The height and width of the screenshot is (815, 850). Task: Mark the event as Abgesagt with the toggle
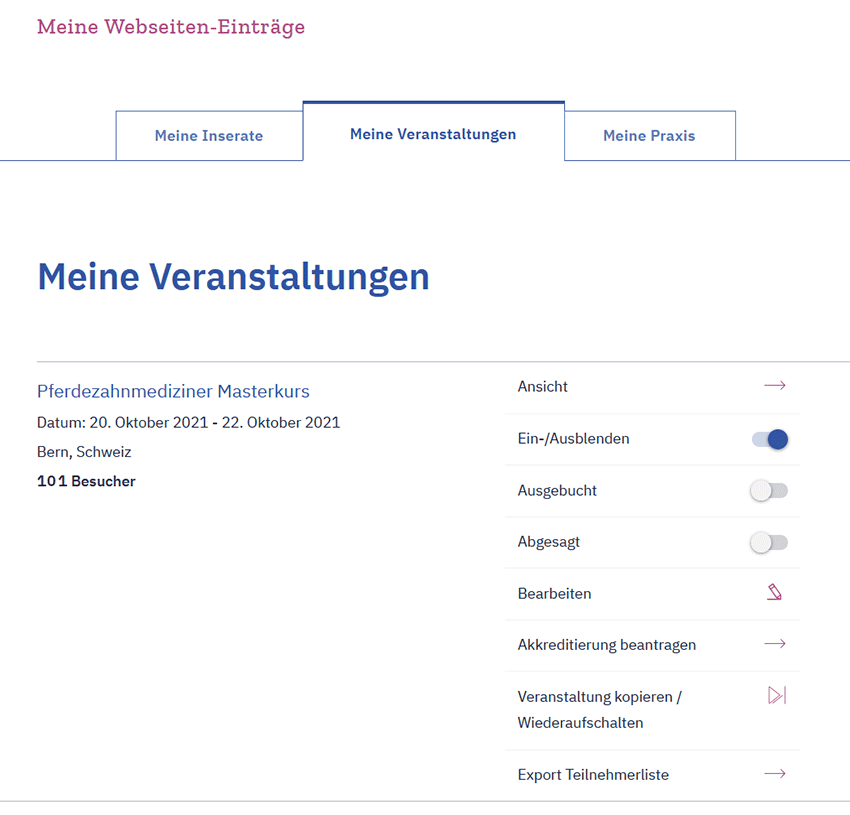769,542
